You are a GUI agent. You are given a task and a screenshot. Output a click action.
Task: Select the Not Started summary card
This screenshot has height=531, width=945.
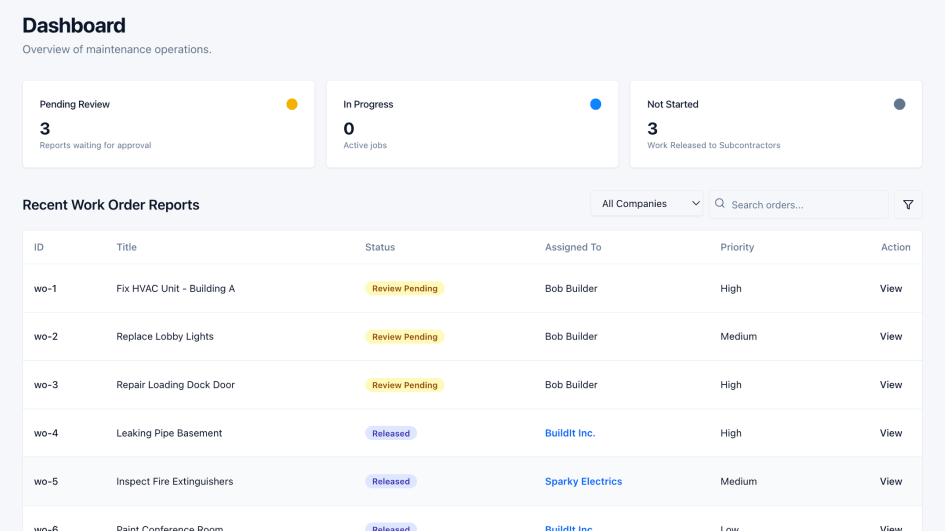pyautogui.click(x=776, y=124)
